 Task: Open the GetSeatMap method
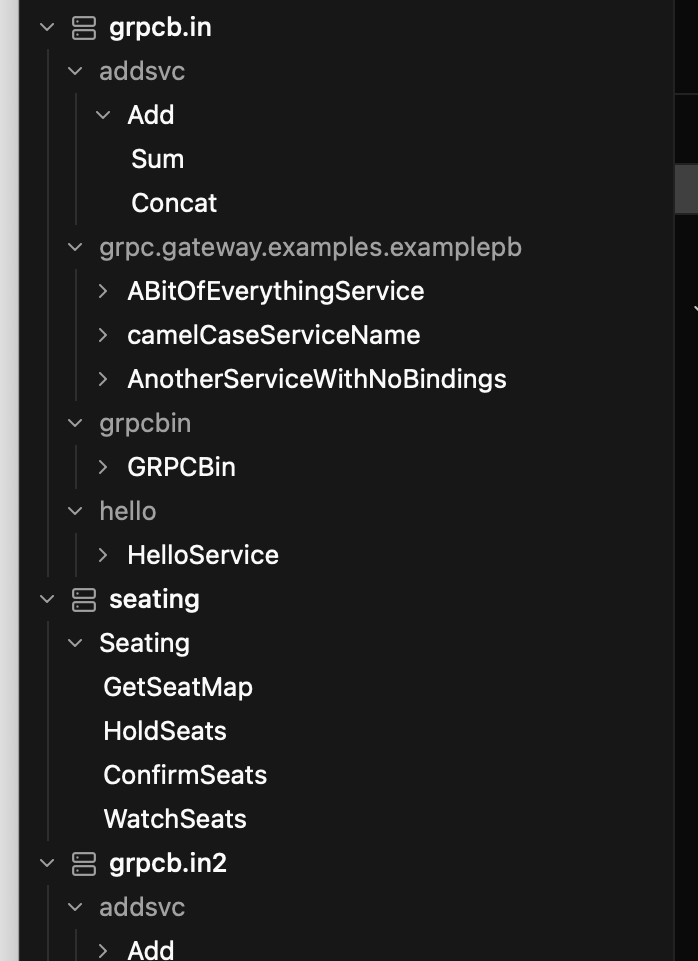pos(178,687)
